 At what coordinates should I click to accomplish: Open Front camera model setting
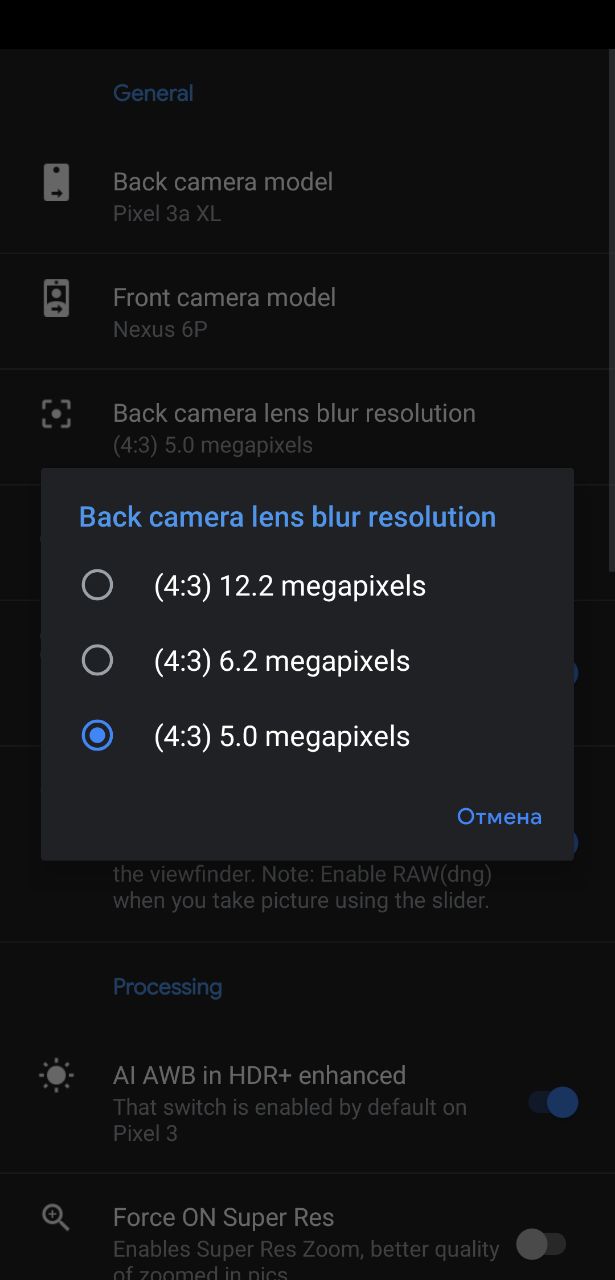pos(307,312)
